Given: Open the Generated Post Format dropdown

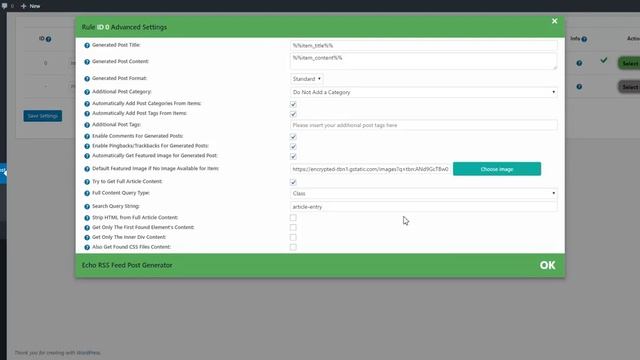Looking at the screenshot, I should (x=307, y=79).
